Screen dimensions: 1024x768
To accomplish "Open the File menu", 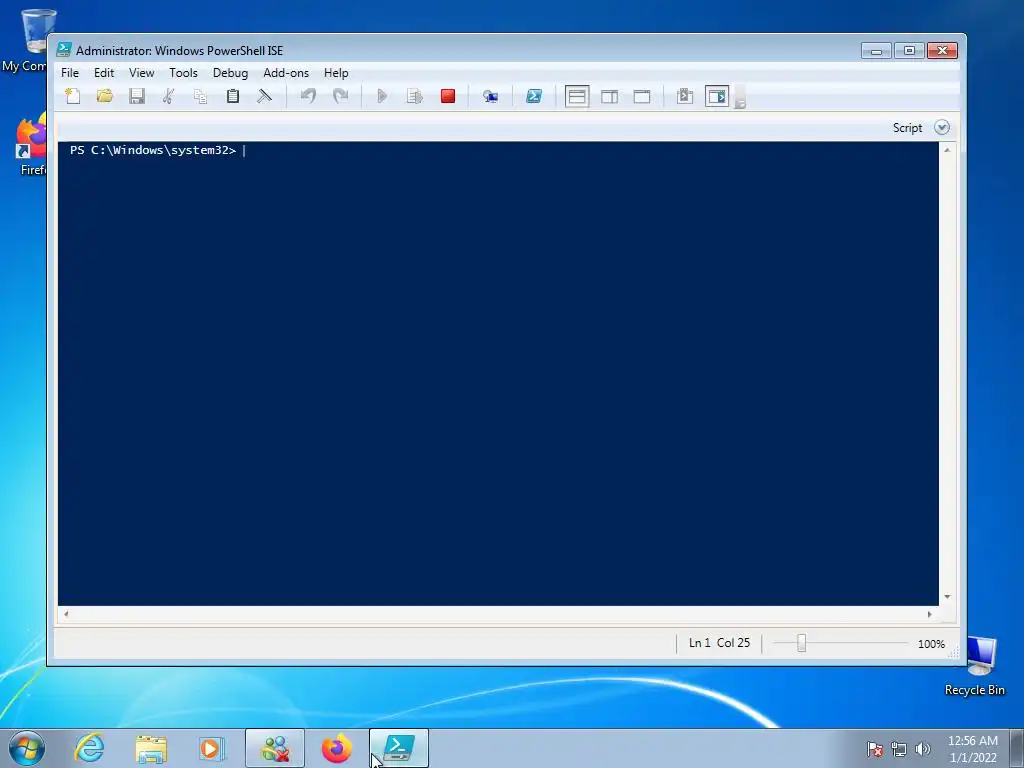I will click(70, 72).
